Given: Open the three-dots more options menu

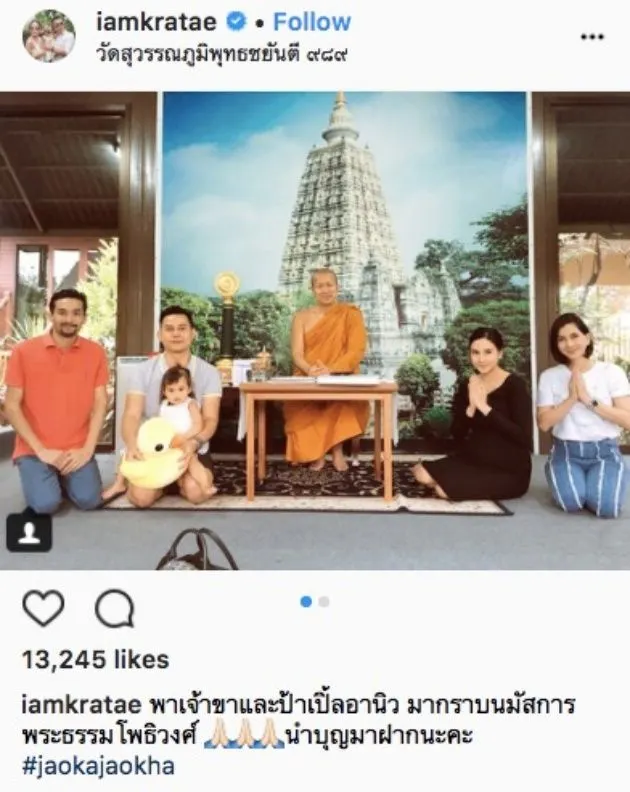Looking at the screenshot, I should (x=592, y=36).
